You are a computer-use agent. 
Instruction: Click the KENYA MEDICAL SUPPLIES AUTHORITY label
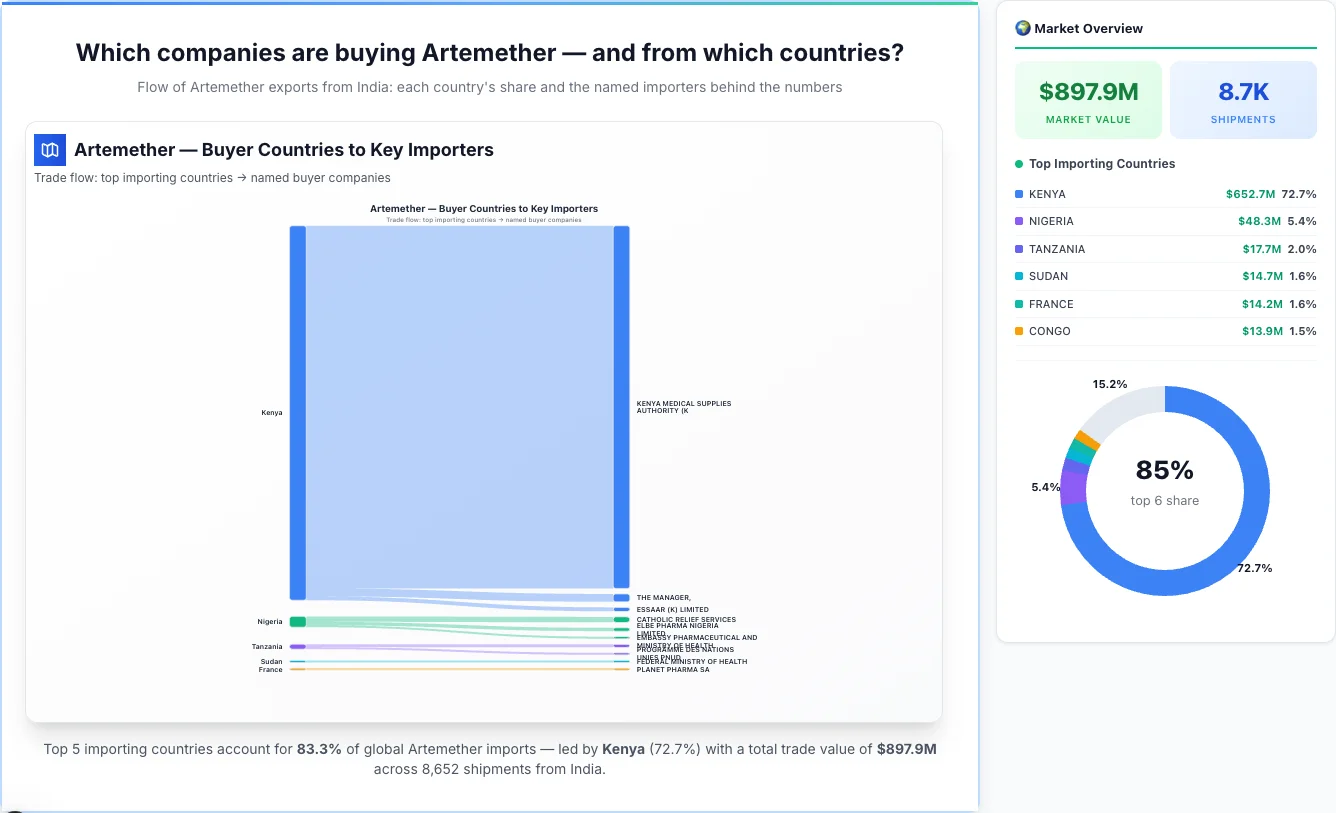point(684,407)
